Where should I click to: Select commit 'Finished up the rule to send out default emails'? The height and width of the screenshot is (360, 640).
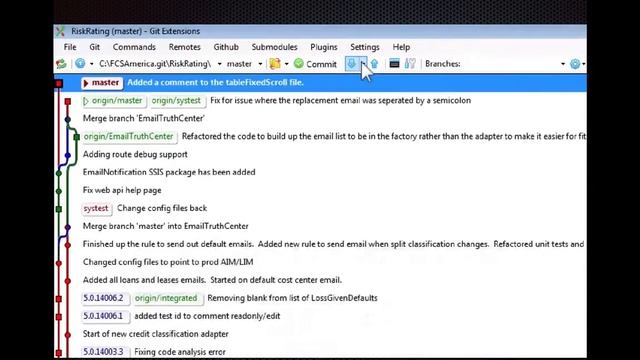[x=333, y=244]
